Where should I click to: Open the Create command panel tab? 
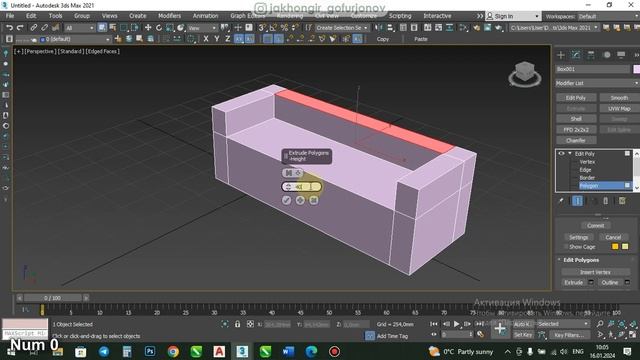coord(561,55)
